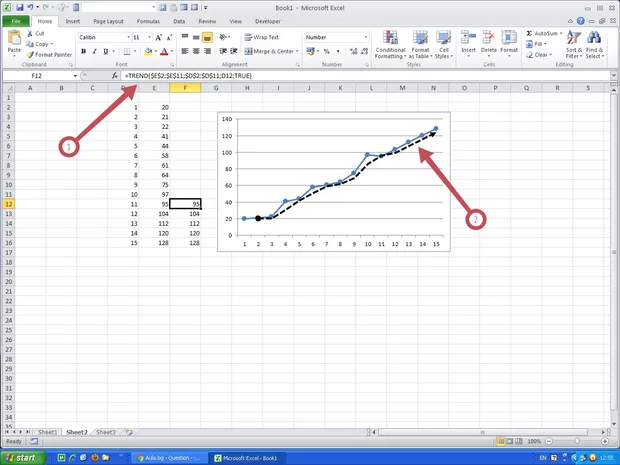Open Cell Styles gallery
620x465 pixels.
tap(444, 45)
